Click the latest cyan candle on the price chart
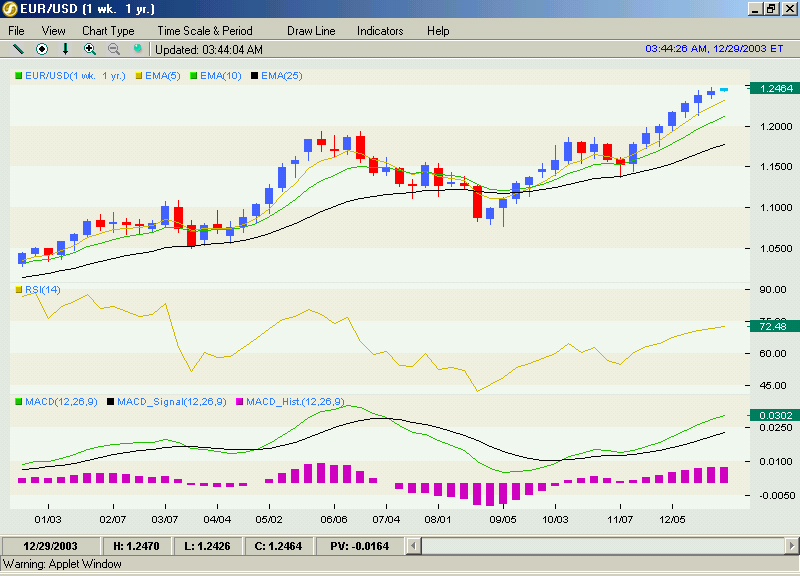The image size is (800, 576). pyautogui.click(x=724, y=89)
